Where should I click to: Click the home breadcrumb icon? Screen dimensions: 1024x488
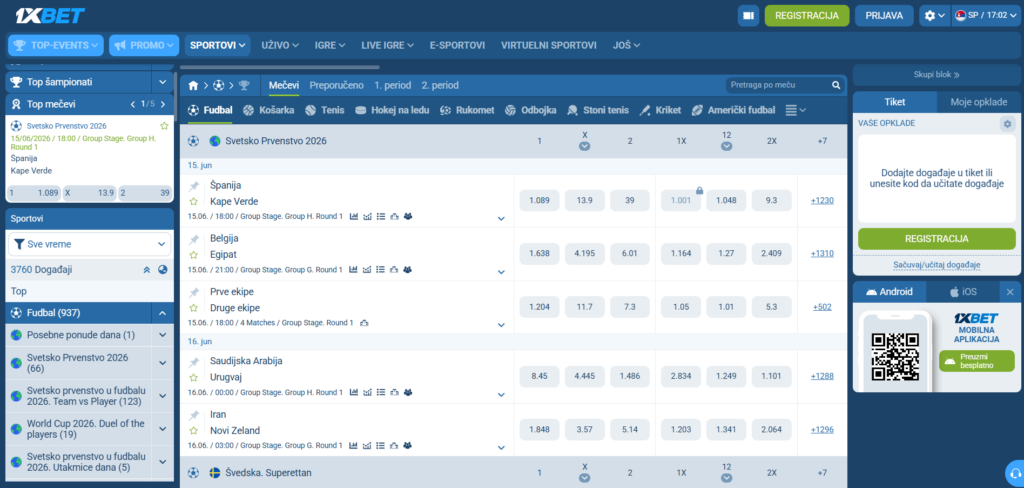[193, 86]
